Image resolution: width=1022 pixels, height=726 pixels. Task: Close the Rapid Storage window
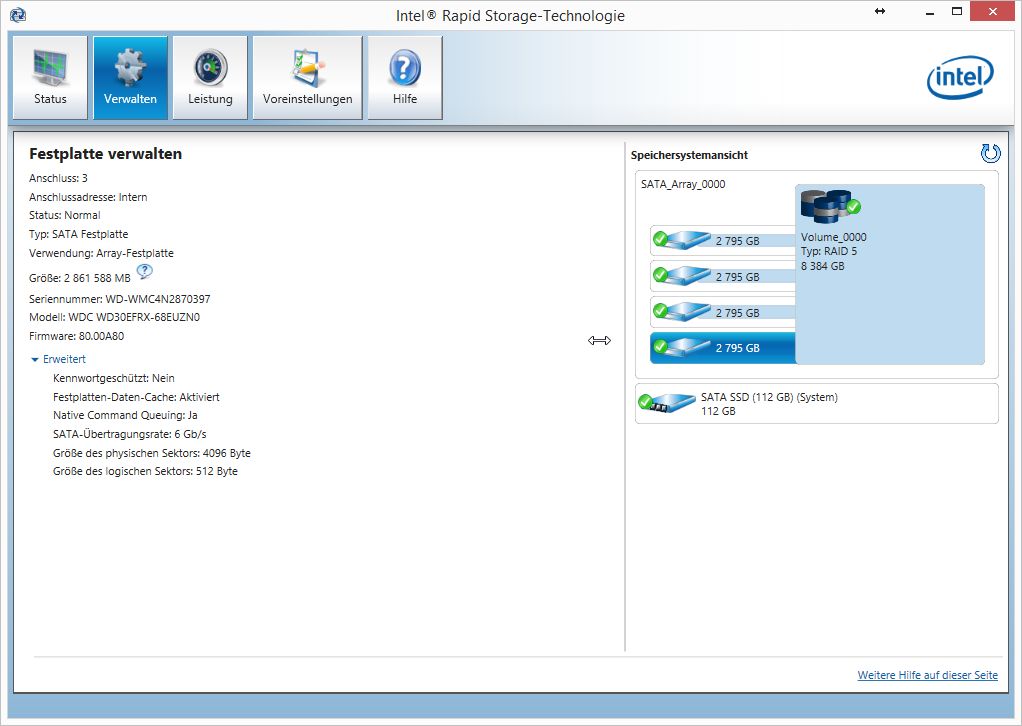coord(993,11)
